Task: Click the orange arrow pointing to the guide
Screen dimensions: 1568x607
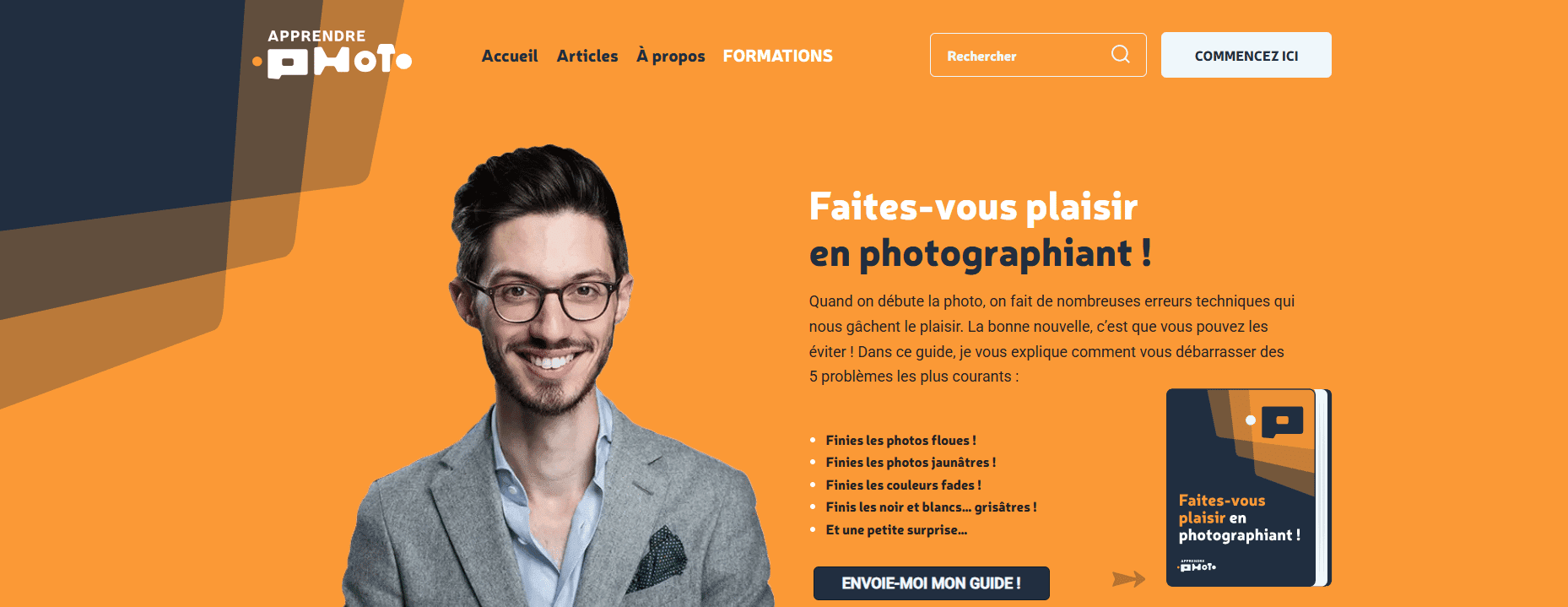Action: pyautogui.click(x=1128, y=578)
